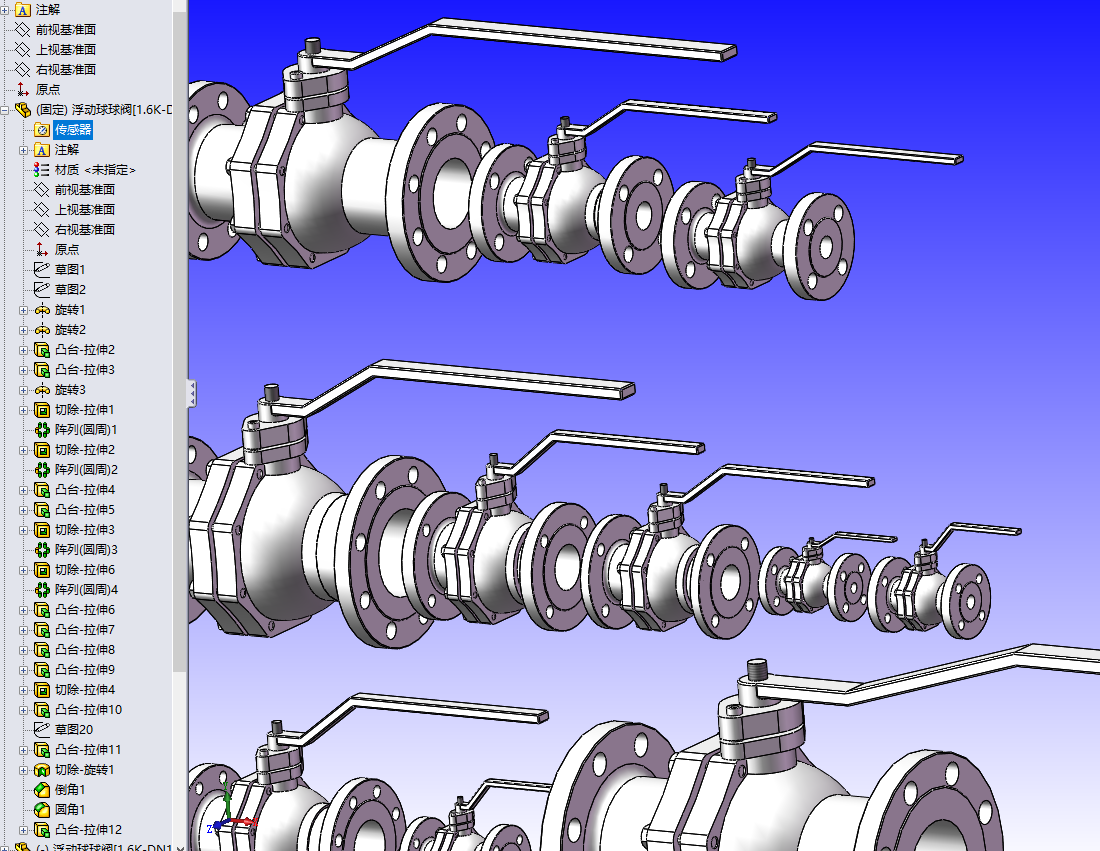Click the 凸台-拉伸7 feature label
This screenshot has width=1100, height=851.
point(85,630)
